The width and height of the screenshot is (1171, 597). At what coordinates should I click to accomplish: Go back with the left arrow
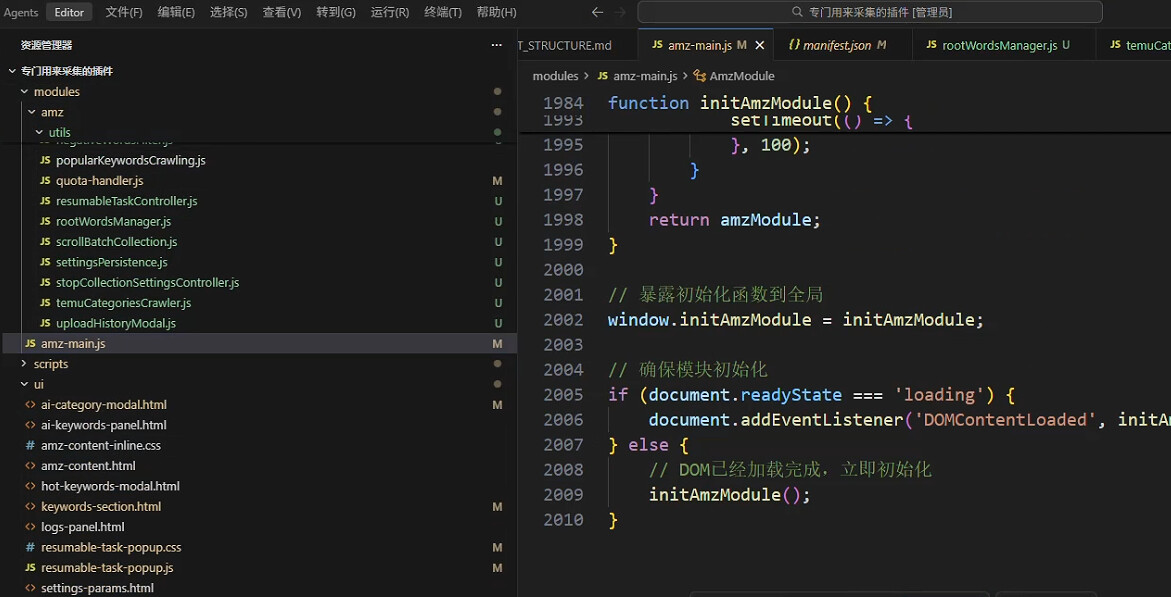pyautogui.click(x=597, y=12)
